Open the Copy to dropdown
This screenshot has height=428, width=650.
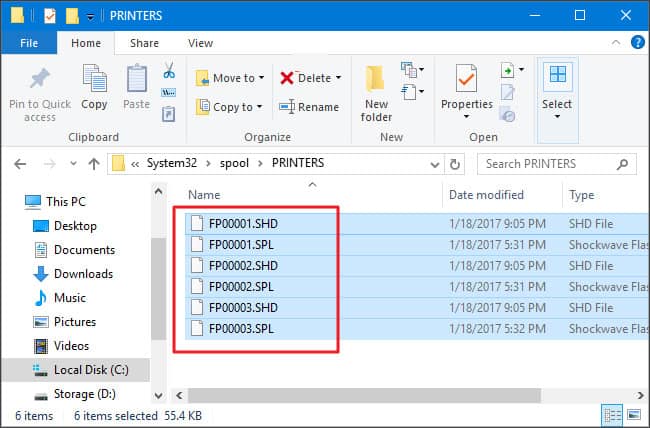229,107
